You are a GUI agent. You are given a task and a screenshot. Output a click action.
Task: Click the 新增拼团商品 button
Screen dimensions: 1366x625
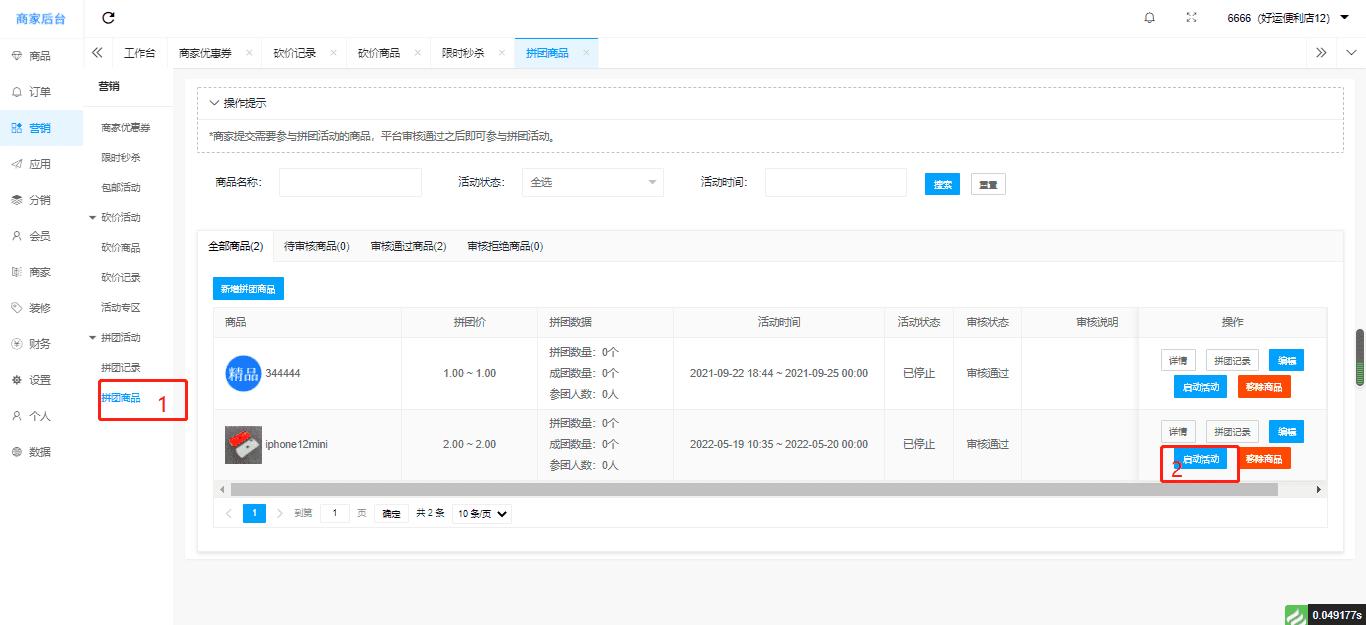coord(248,289)
